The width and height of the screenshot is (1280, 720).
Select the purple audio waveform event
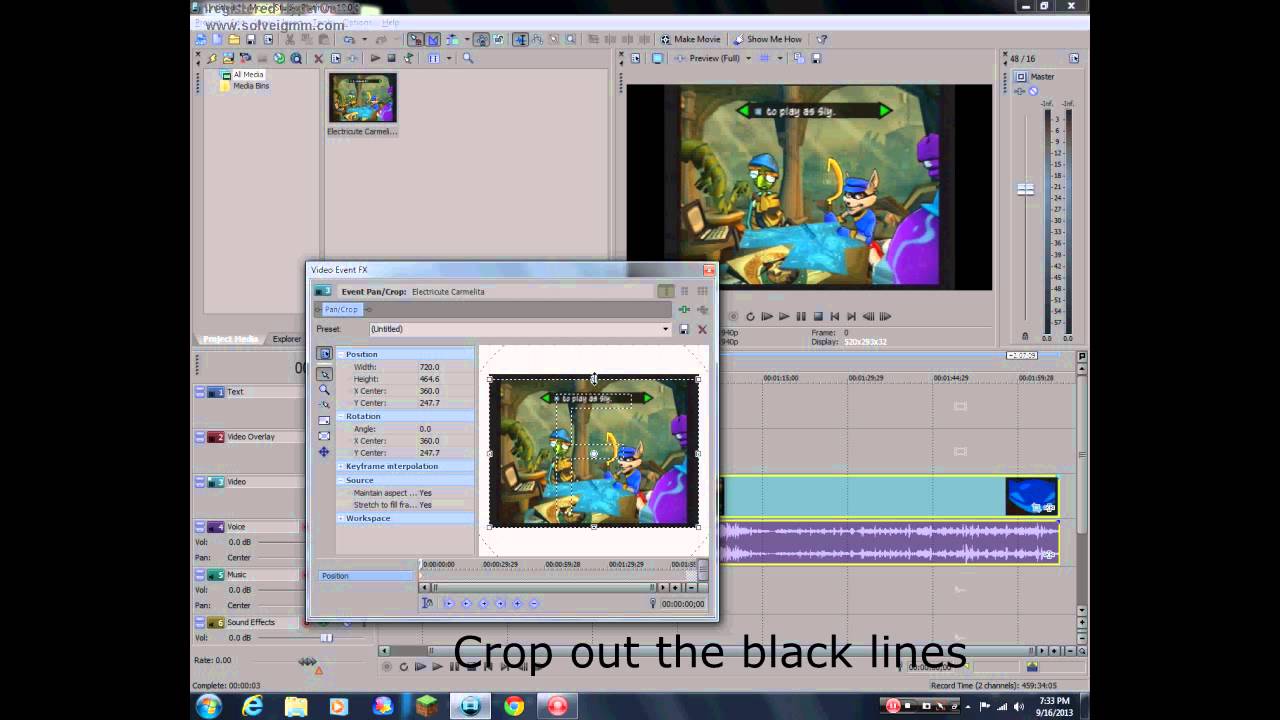pos(888,542)
